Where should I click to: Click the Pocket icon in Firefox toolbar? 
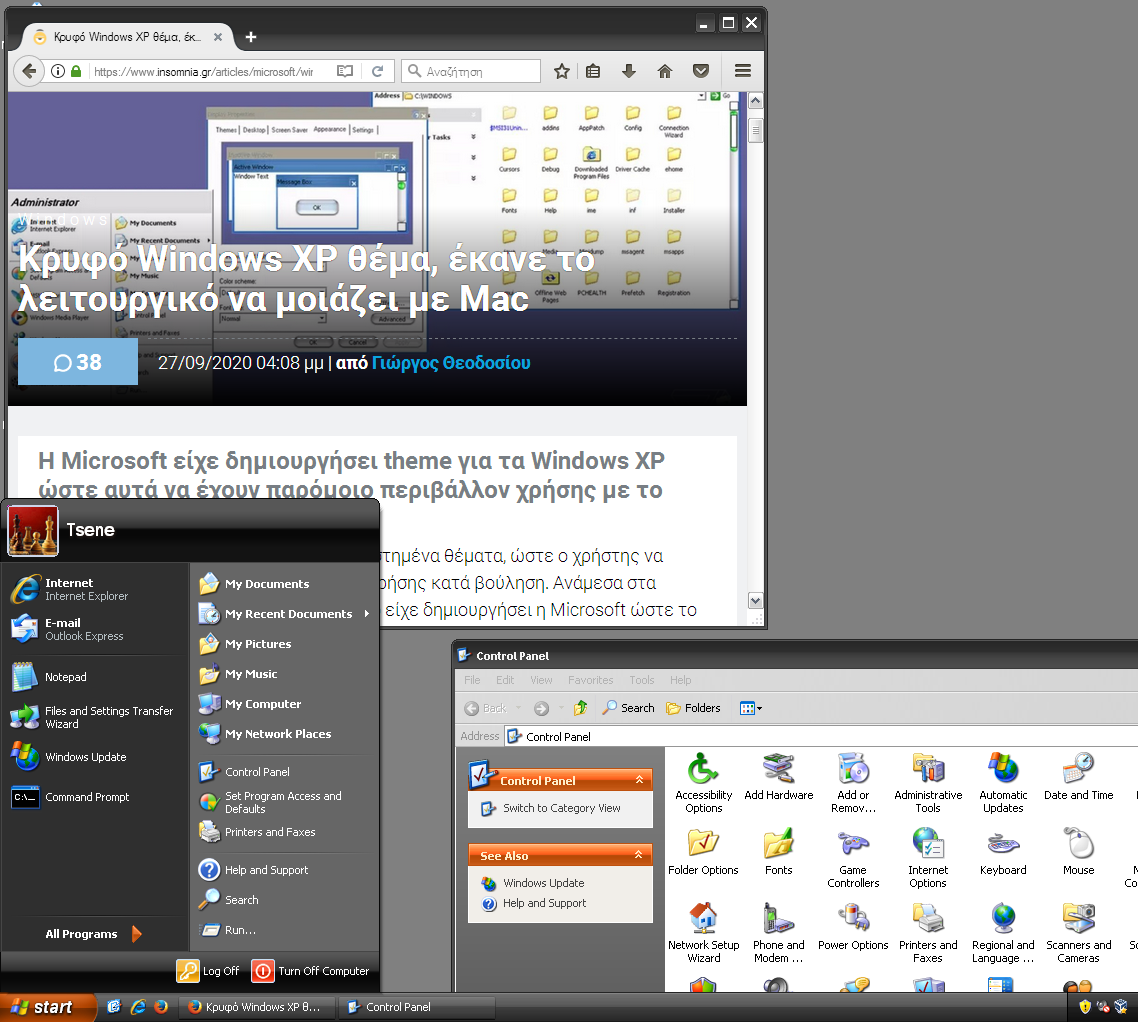click(700, 71)
